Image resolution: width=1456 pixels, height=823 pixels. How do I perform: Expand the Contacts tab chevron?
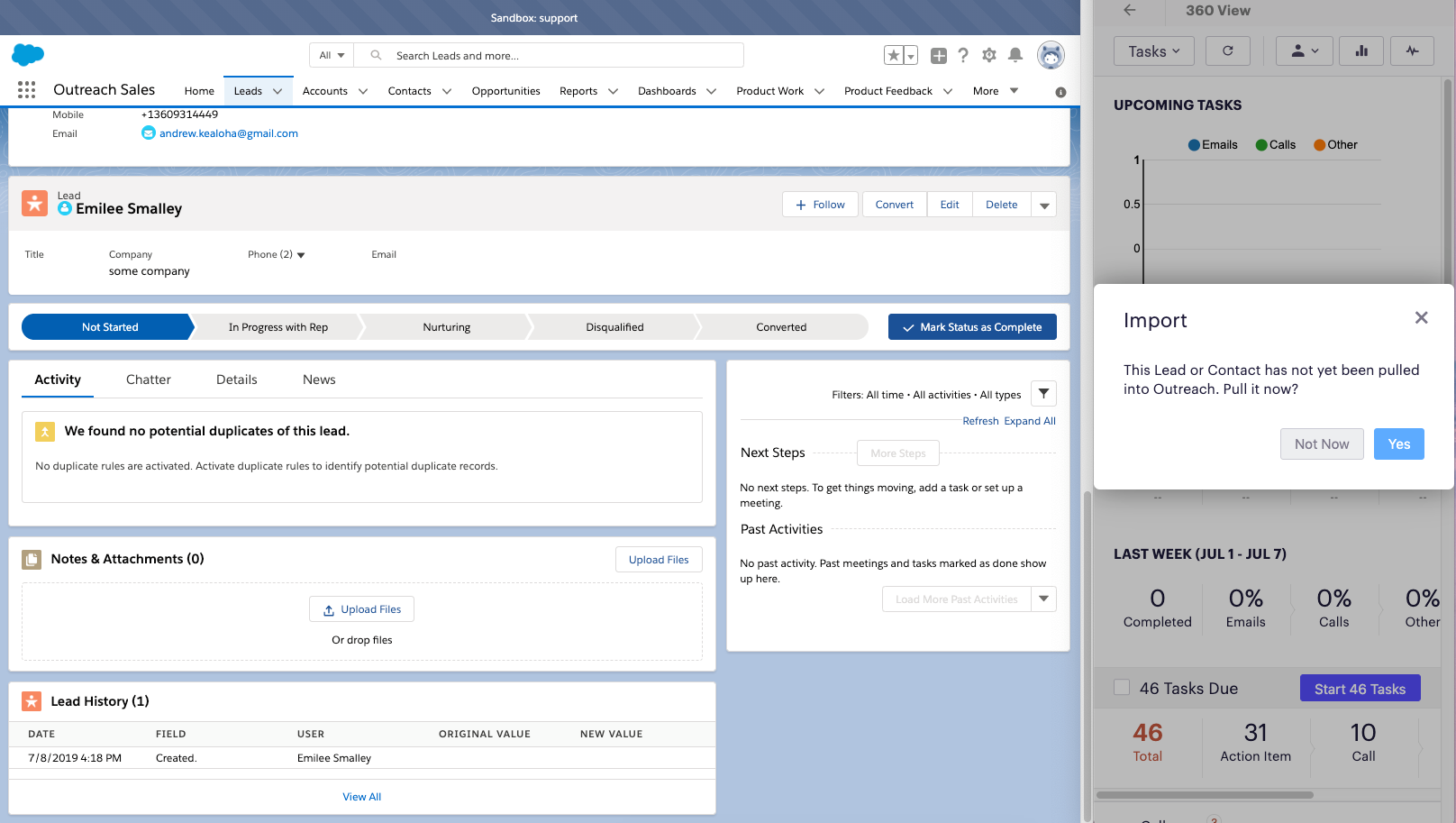click(447, 91)
